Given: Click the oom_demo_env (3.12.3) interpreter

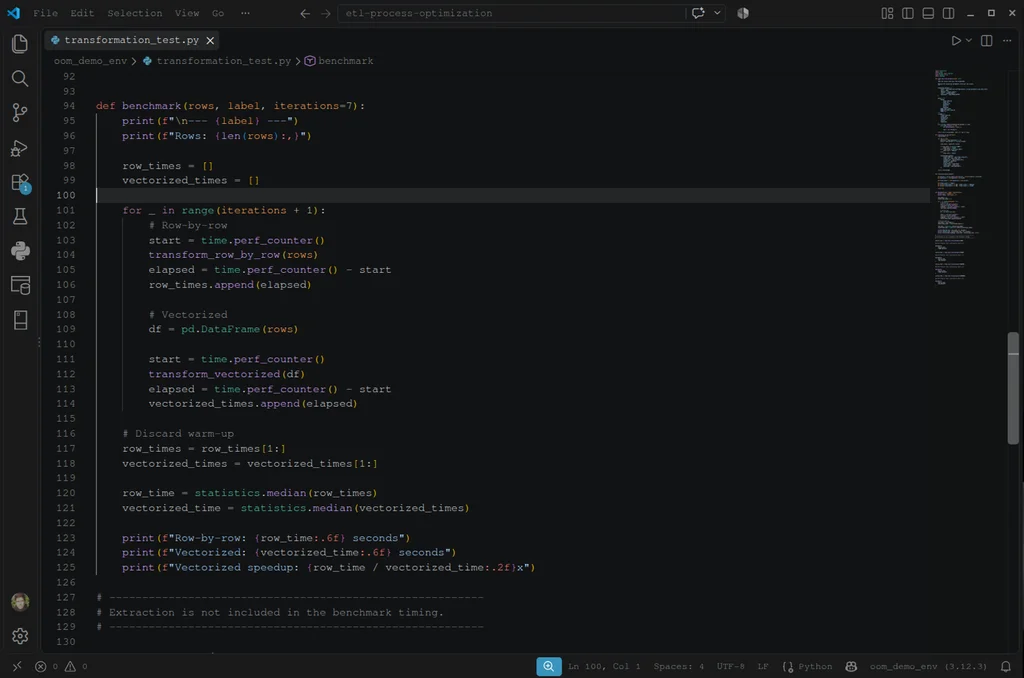Looking at the screenshot, I should coord(928,666).
